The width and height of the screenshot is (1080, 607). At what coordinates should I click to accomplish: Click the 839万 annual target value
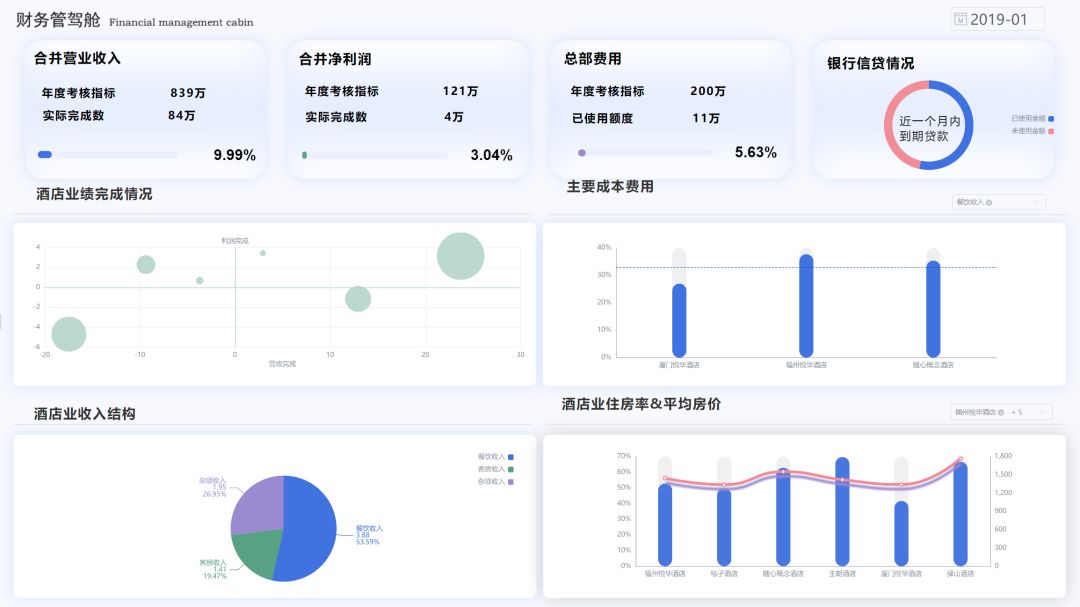pyautogui.click(x=188, y=92)
